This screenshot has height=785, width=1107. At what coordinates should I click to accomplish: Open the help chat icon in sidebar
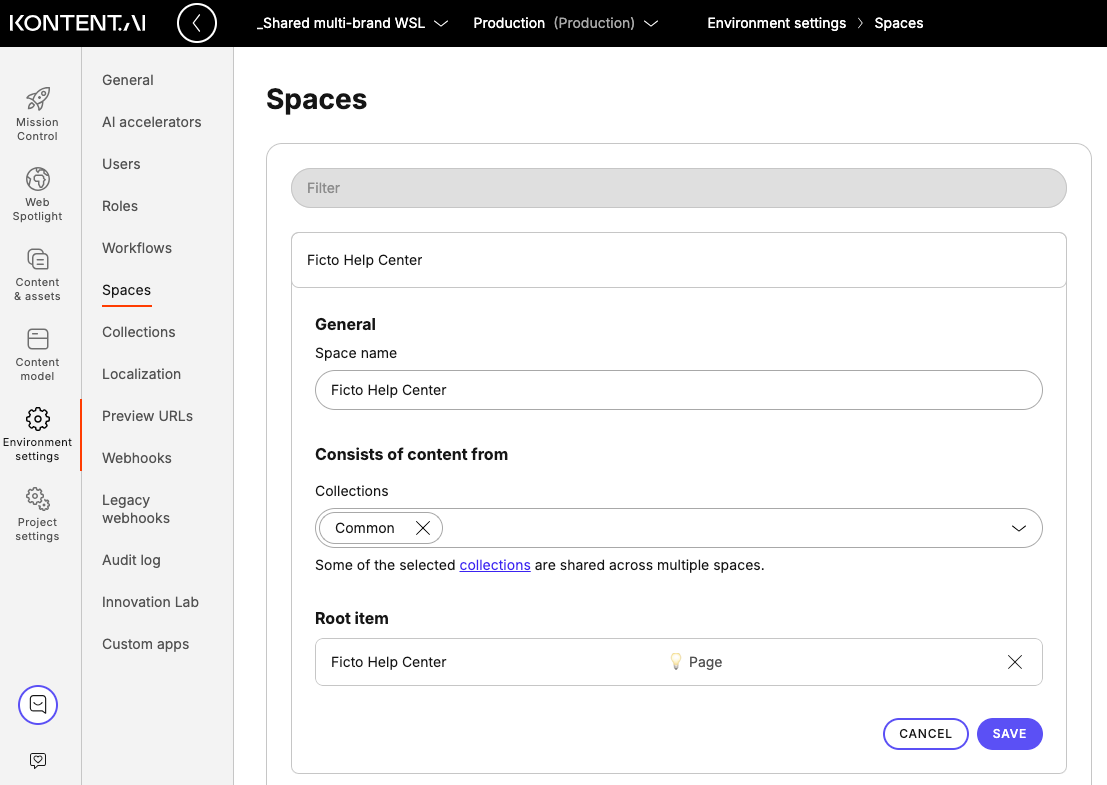point(38,705)
